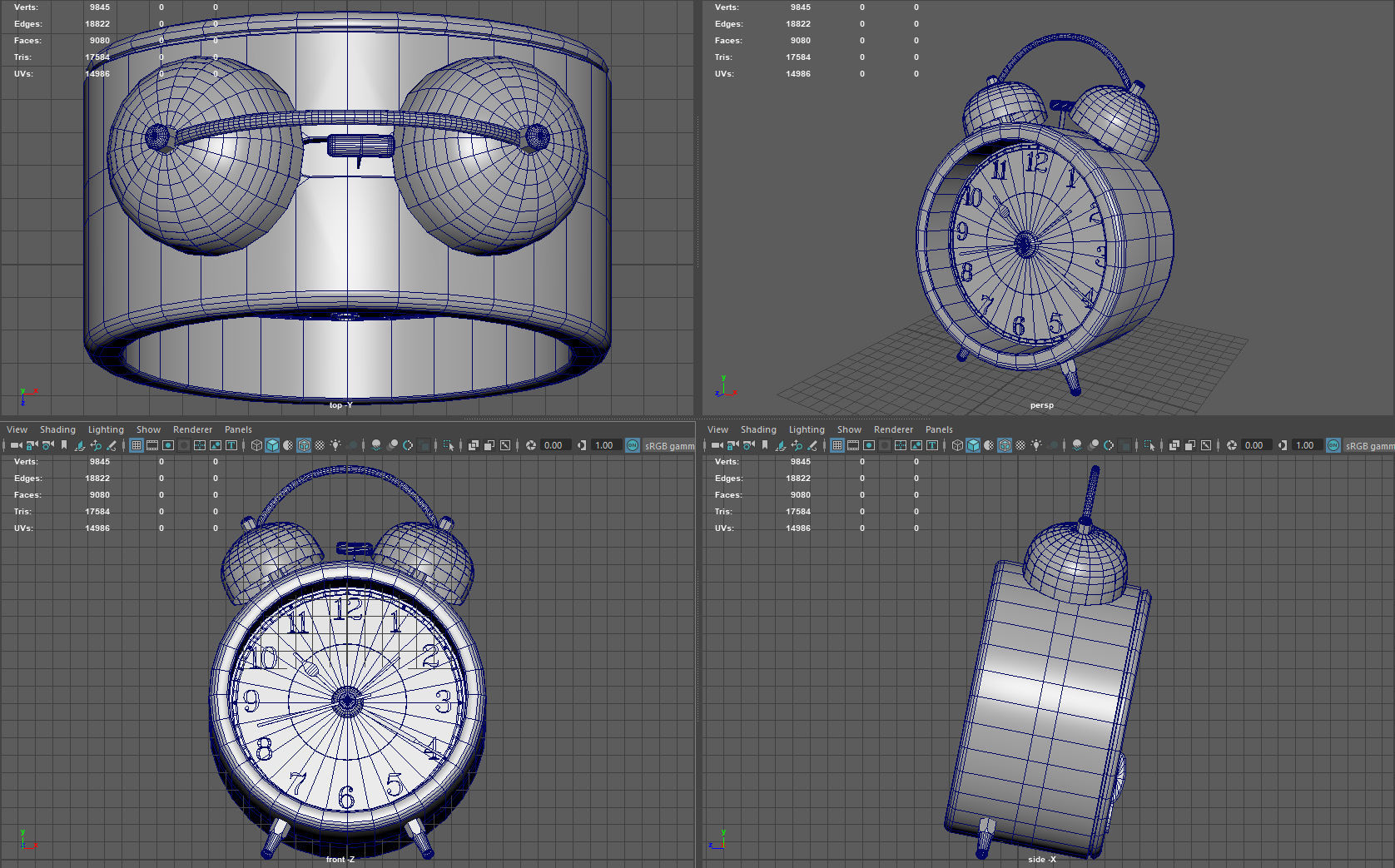
Task: Toggle View Transform ON button in front panel
Action: click(631, 445)
